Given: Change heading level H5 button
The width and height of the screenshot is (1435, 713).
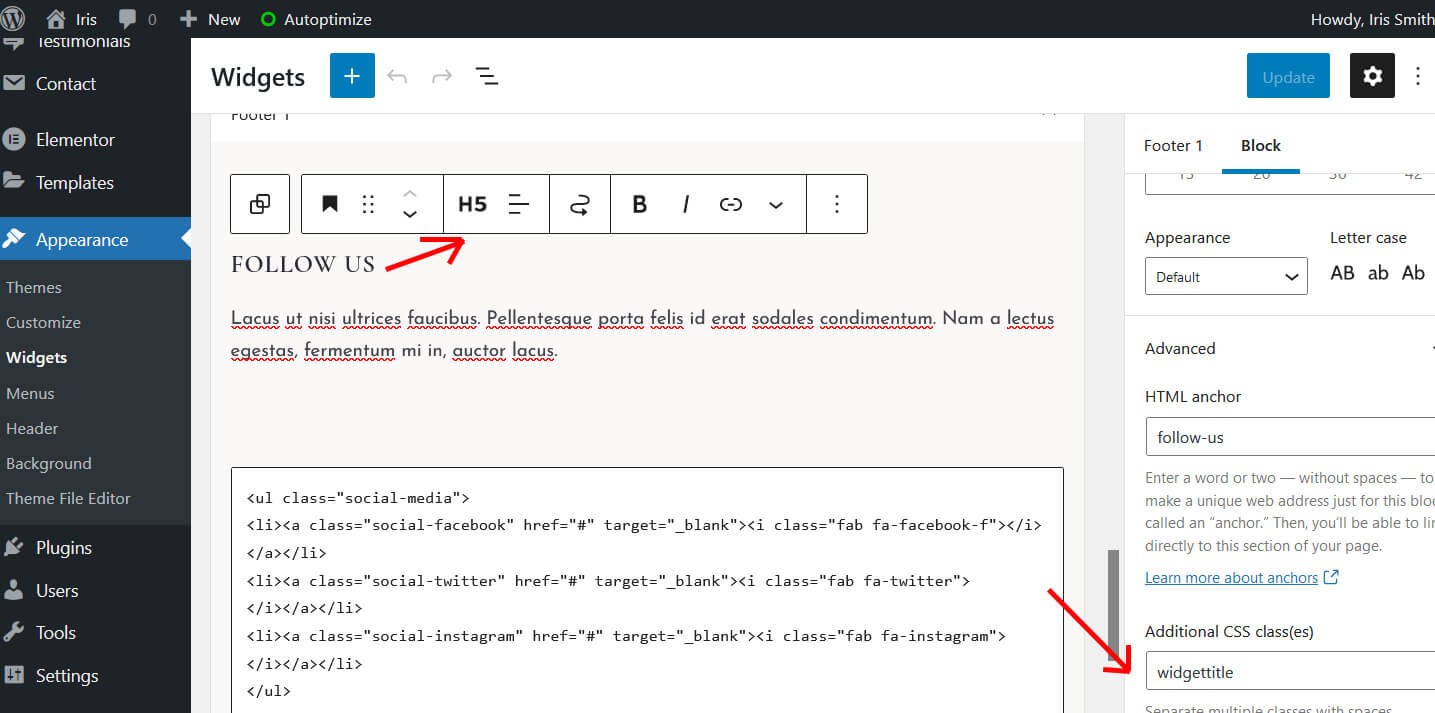Looking at the screenshot, I should coord(472,204).
